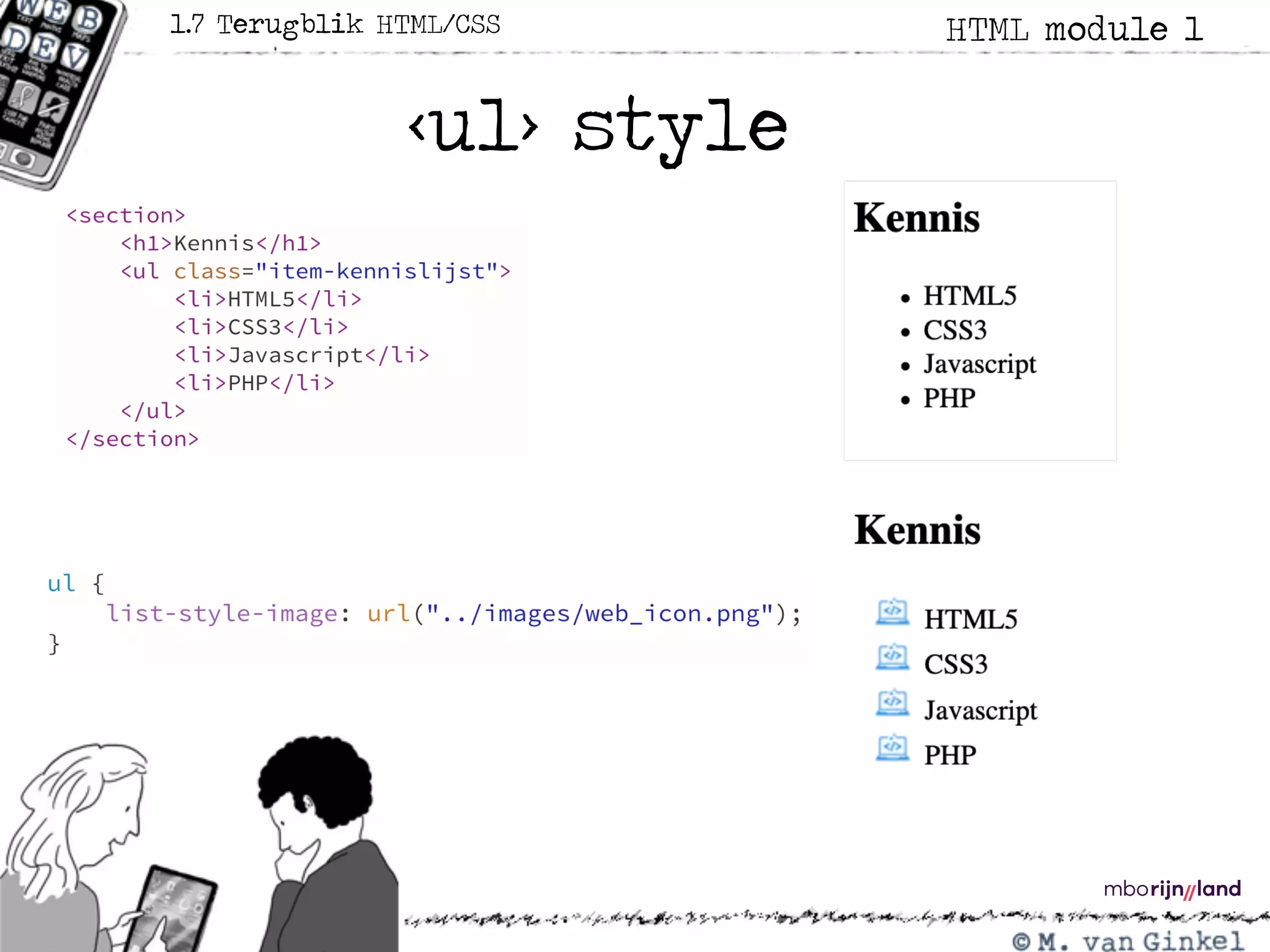This screenshot has width=1270, height=952.
Task: Click the <li>HTML5</li> code line
Action: pyautogui.click(x=268, y=299)
